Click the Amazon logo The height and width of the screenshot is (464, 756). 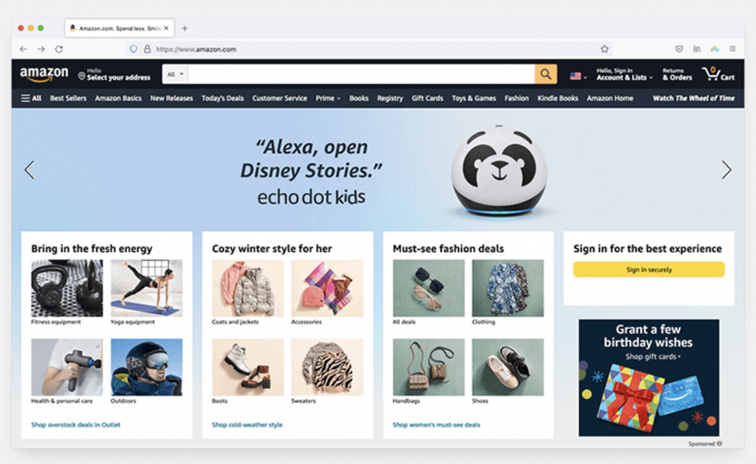pyautogui.click(x=44, y=74)
